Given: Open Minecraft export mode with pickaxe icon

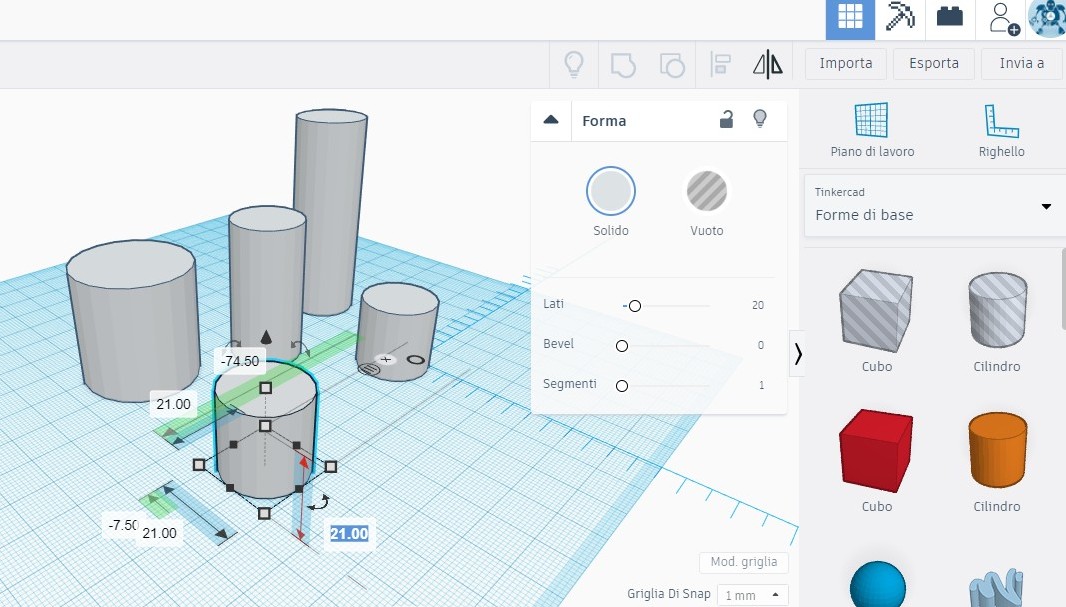Looking at the screenshot, I should [x=899, y=19].
